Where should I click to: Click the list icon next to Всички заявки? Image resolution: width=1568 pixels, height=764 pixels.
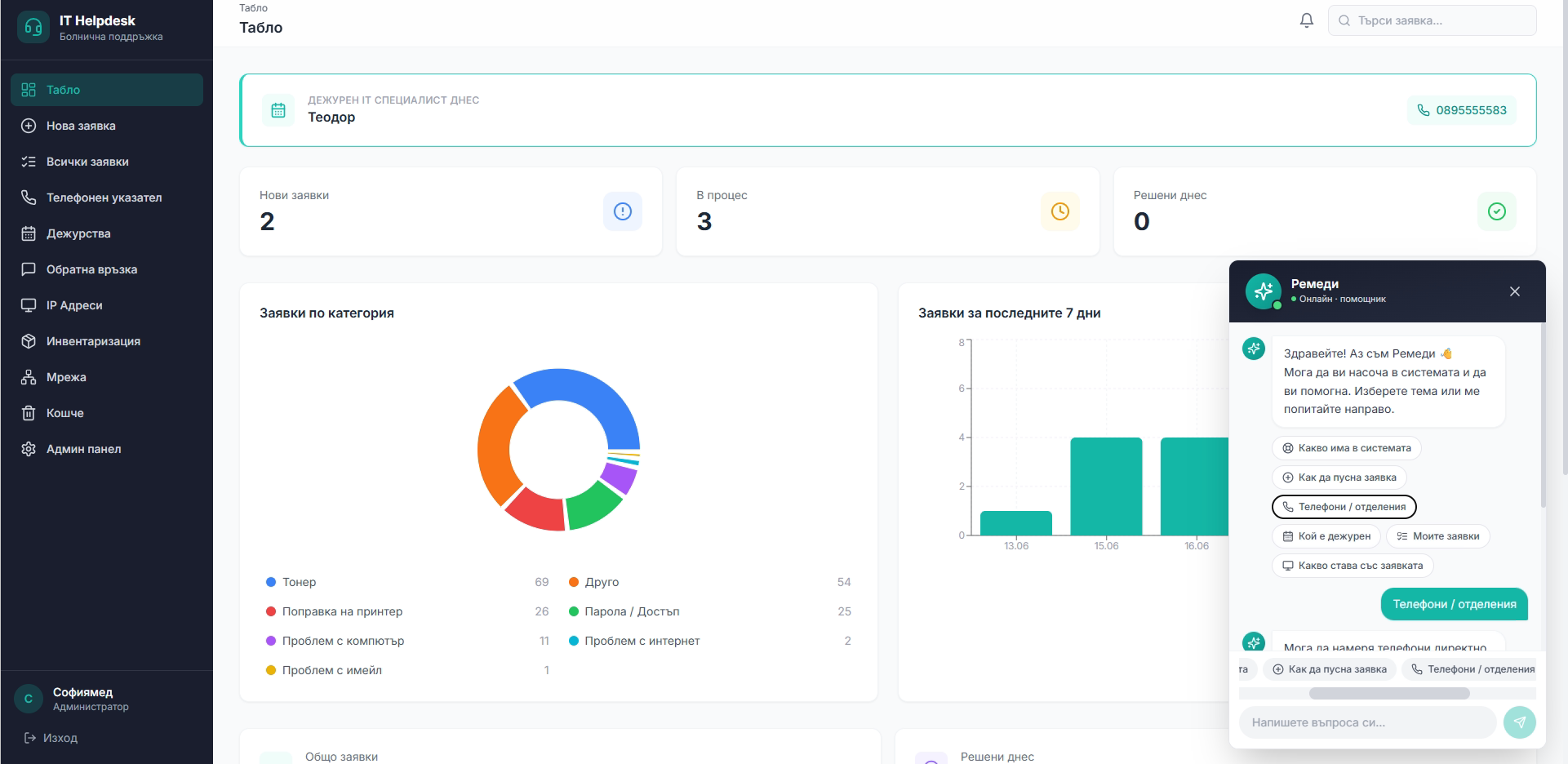point(29,162)
